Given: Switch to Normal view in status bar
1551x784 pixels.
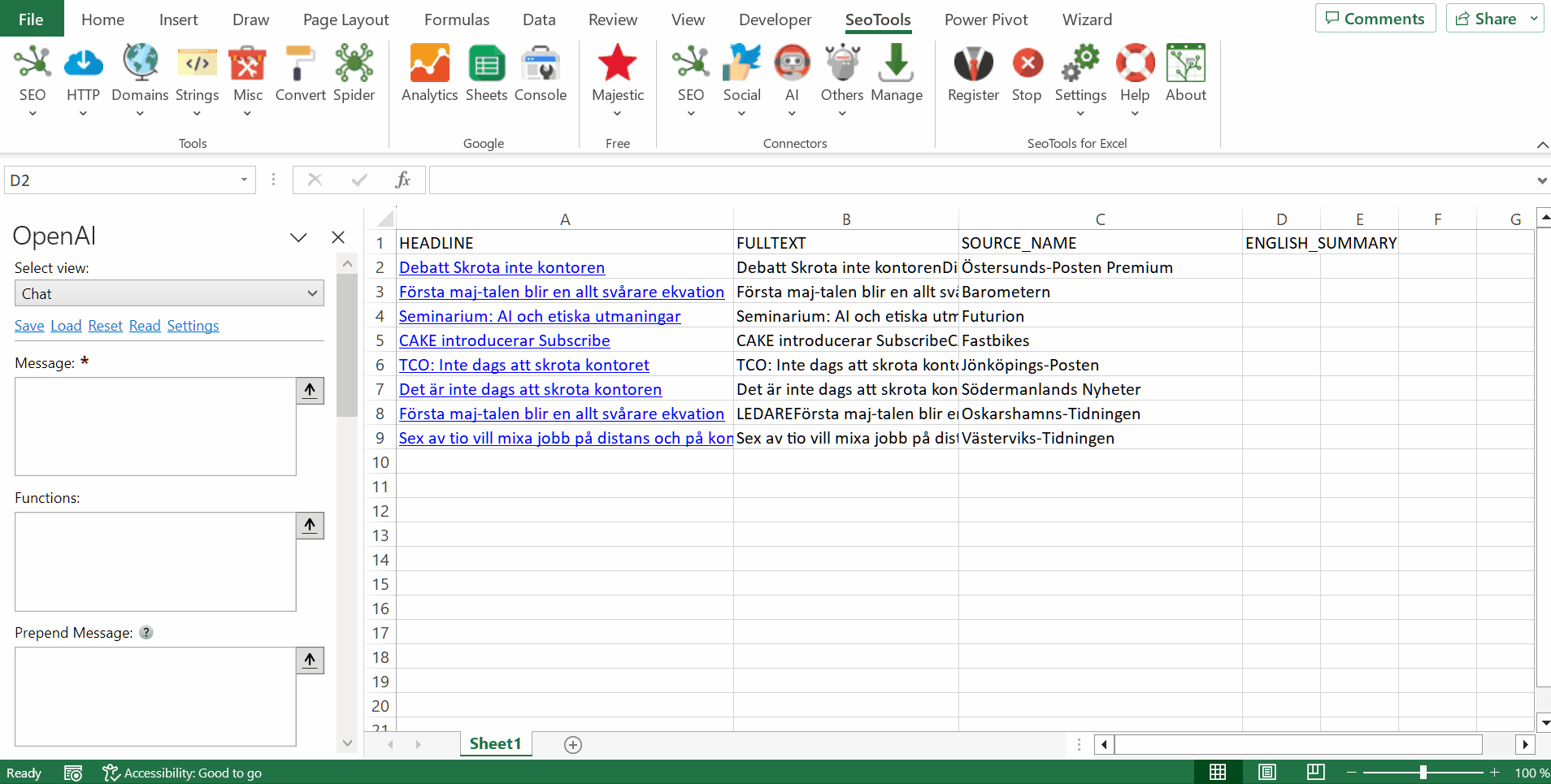Looking at the screenshot, I should 1218,773.
